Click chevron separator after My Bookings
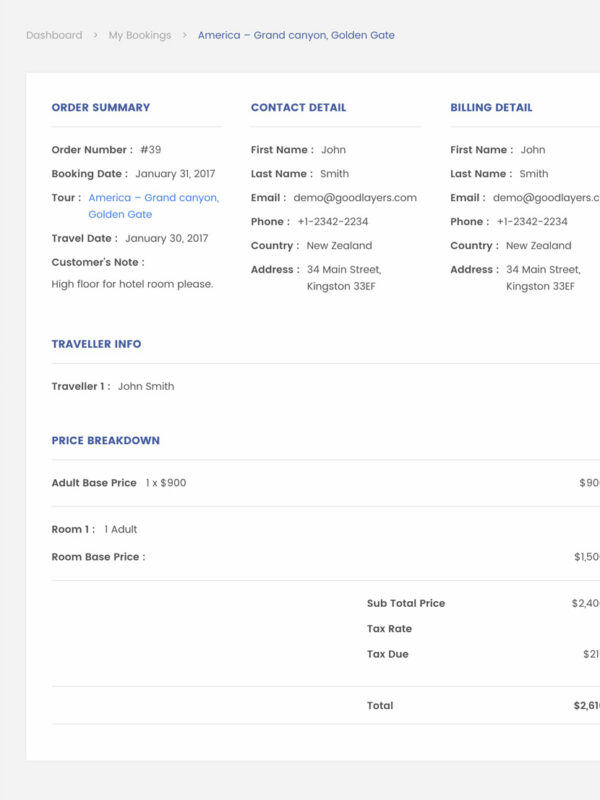This screenshot has width=600, height=800. [185, 35]
